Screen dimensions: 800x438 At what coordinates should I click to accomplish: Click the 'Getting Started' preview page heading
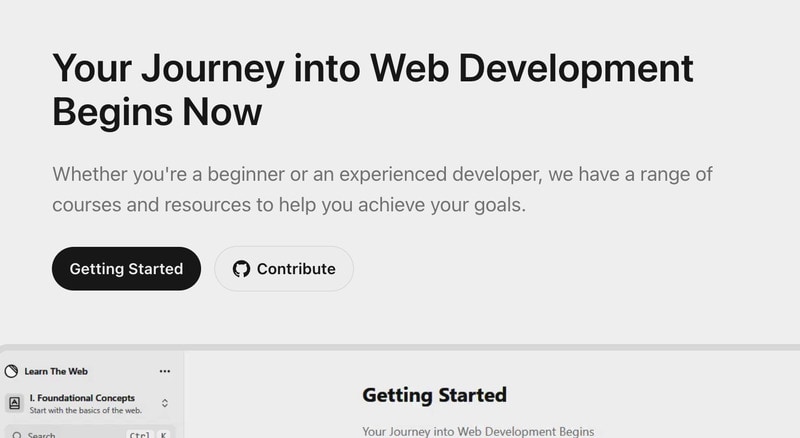tap(434, 395)
